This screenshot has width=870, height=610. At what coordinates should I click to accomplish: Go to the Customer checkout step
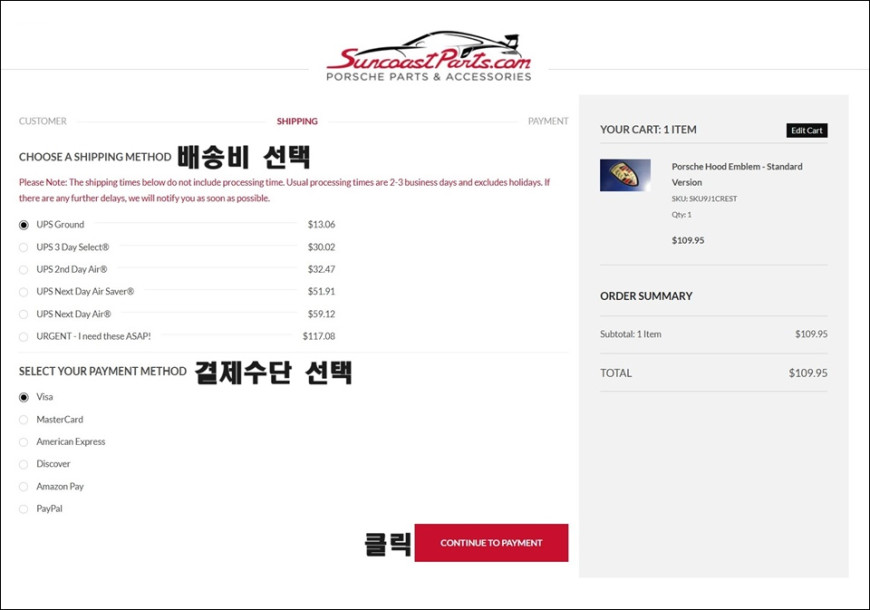(43, 121)
